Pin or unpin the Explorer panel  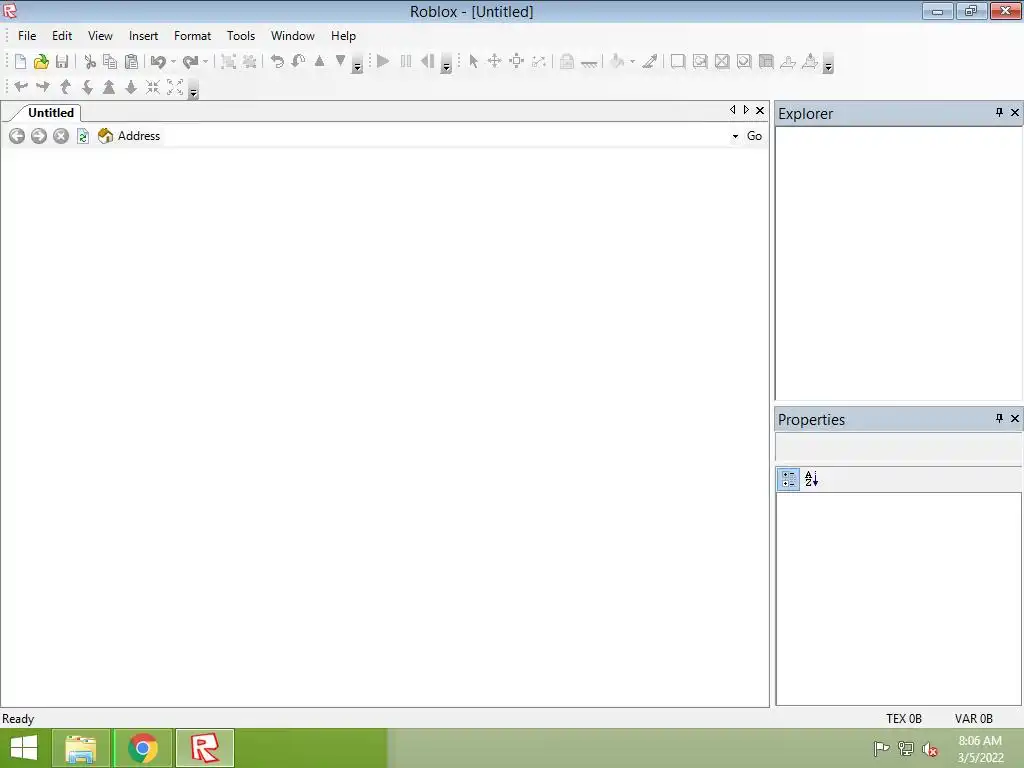pos(999,113)
